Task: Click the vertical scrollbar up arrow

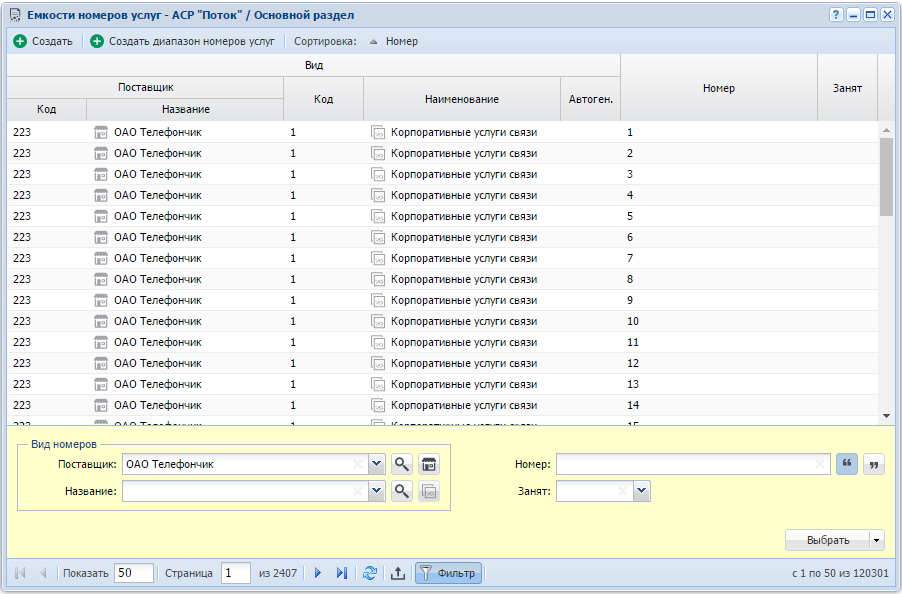Action: click(886, 130)
